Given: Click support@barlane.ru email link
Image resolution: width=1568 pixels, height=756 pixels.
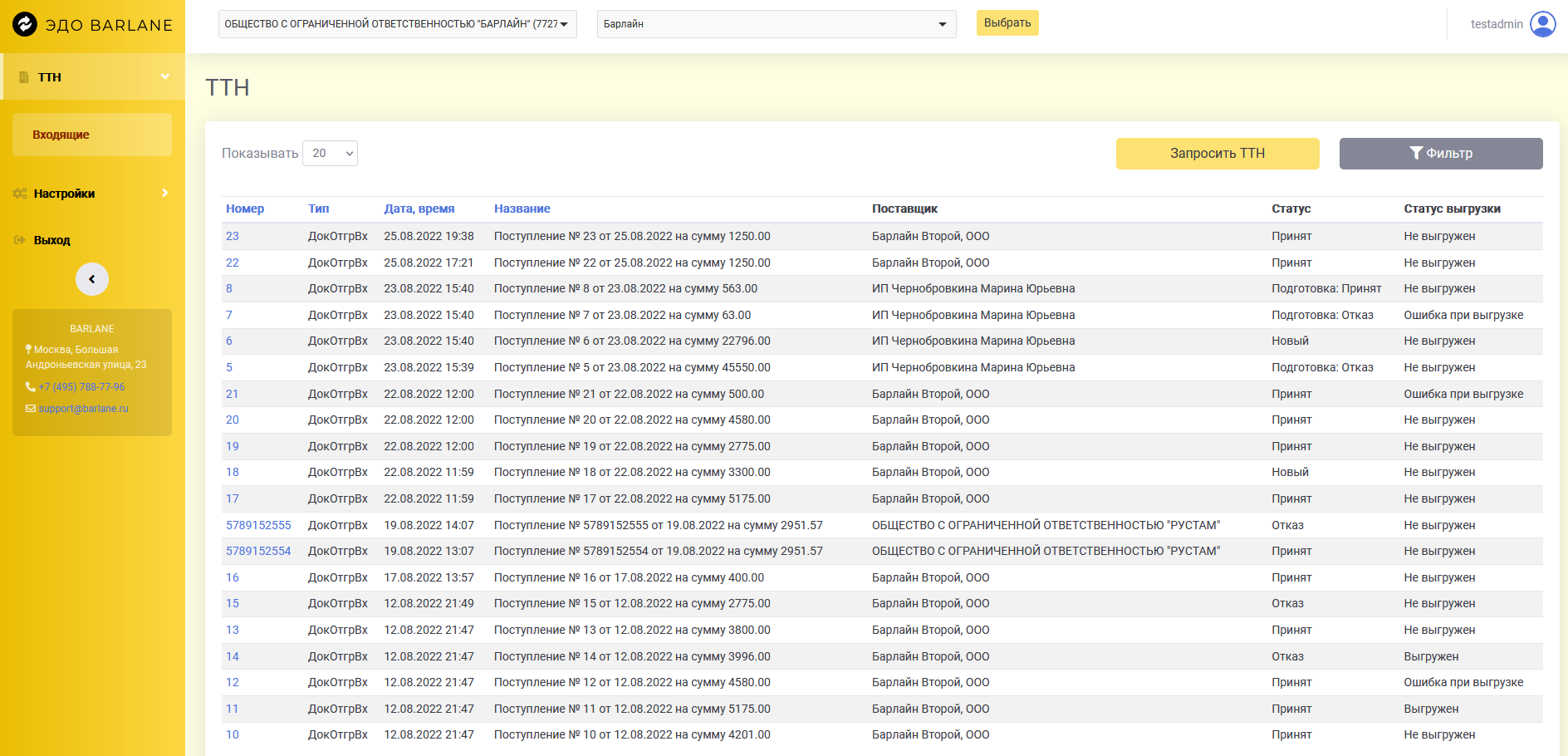Looking at the screenshot, I should pos(83,409).
